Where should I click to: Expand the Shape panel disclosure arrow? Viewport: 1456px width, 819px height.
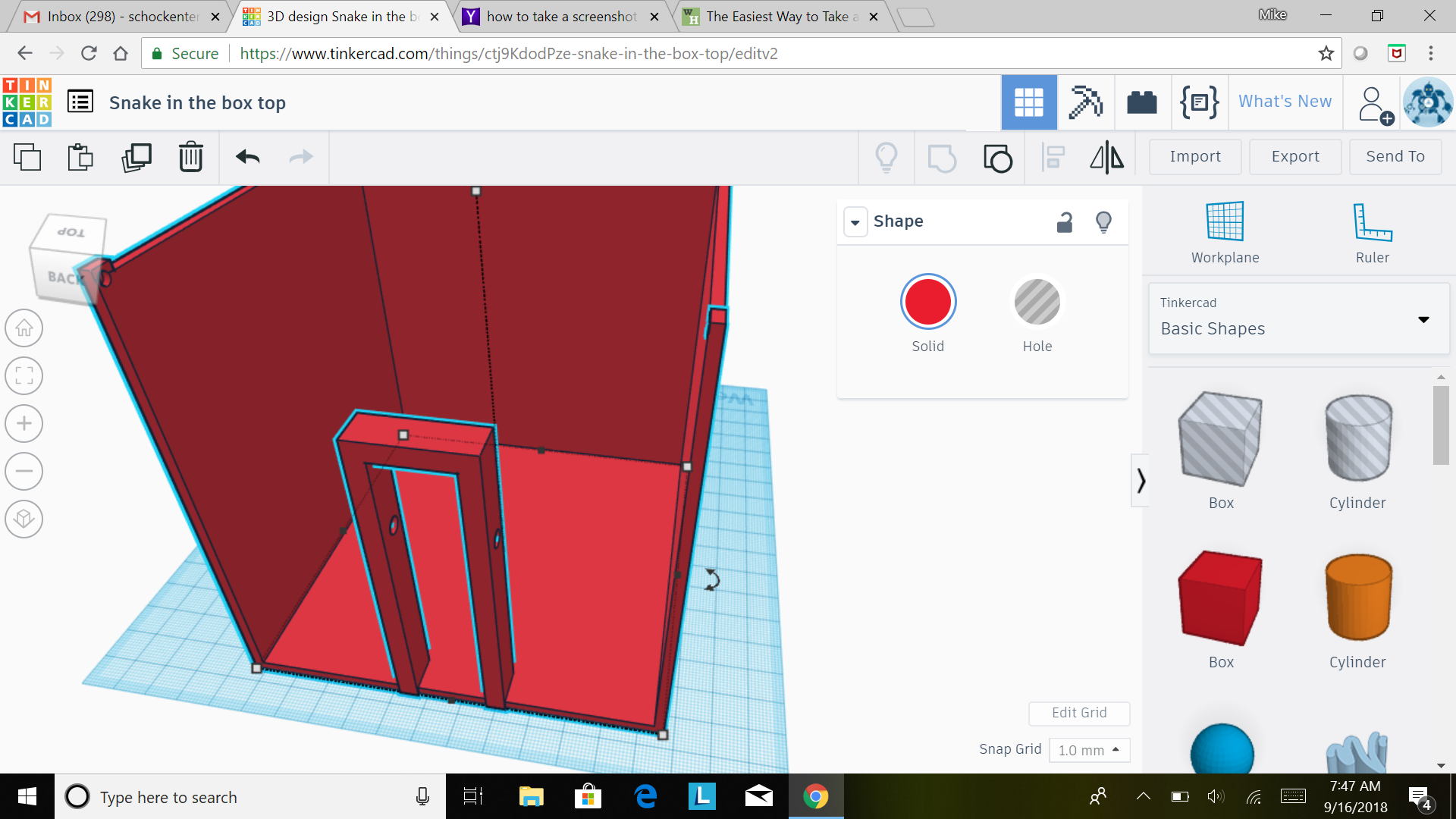point(855,221)
